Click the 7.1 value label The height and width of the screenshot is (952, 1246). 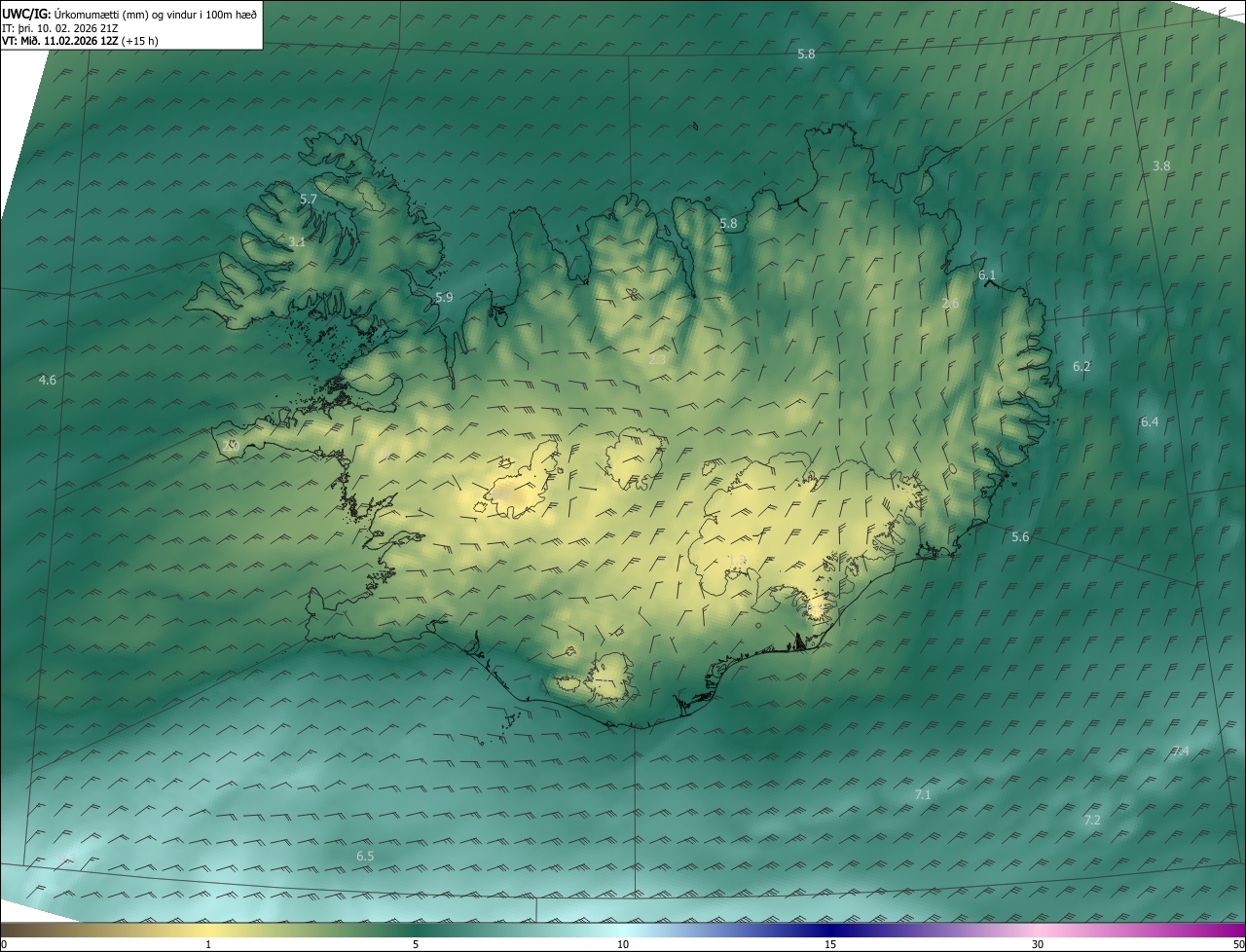pyautogui.click(x=923, y=795)
